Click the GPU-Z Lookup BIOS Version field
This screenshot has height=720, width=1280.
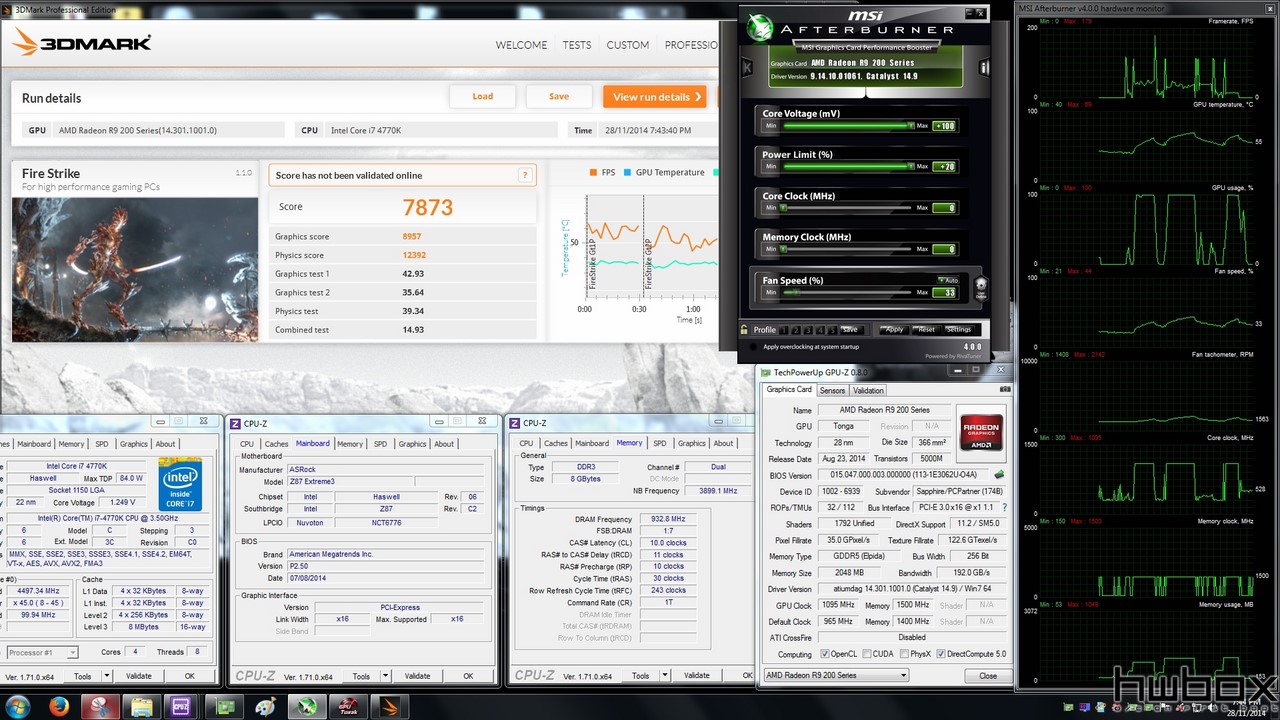coord(903,475)
